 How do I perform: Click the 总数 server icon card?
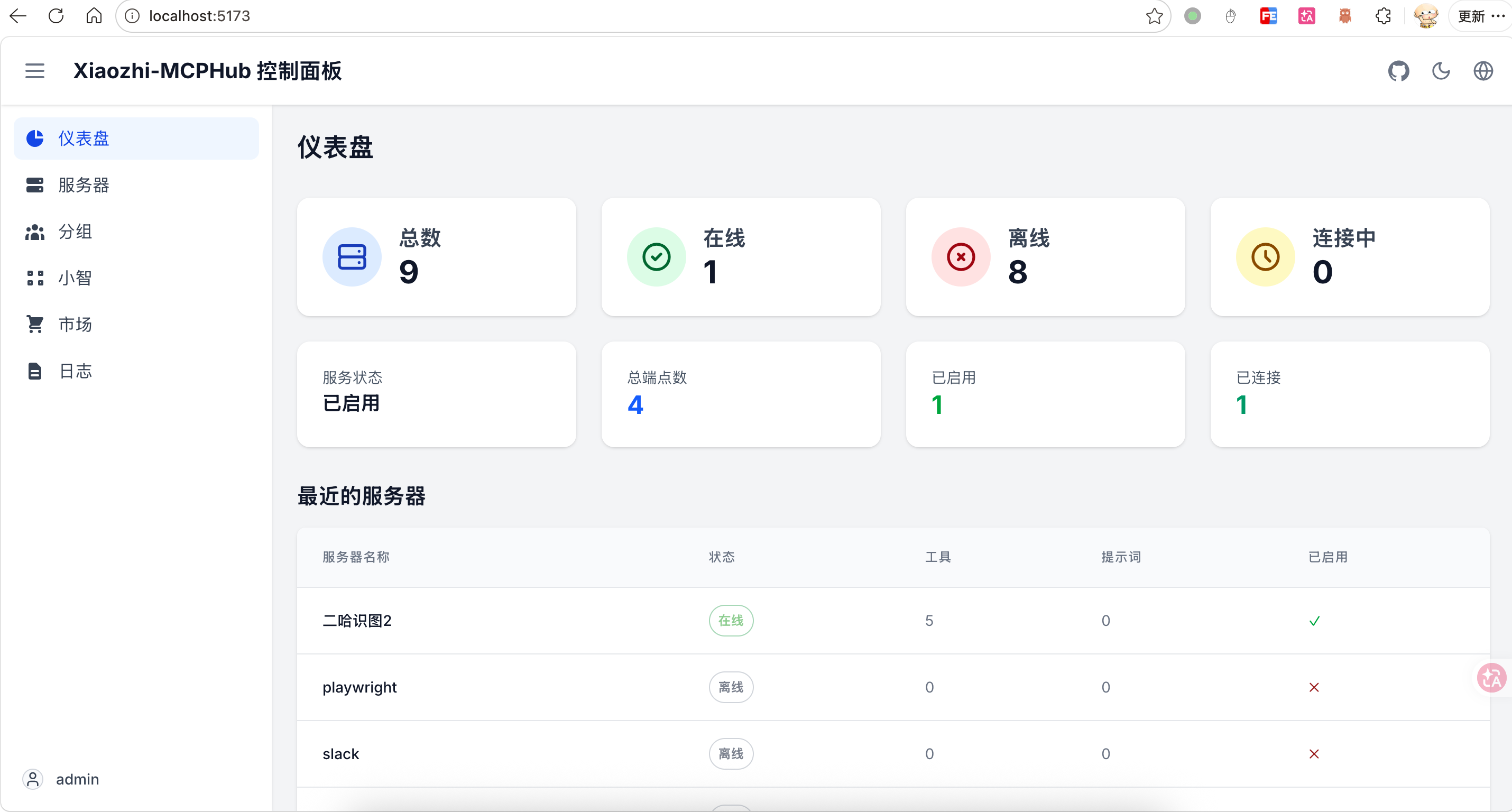[352, 257]
